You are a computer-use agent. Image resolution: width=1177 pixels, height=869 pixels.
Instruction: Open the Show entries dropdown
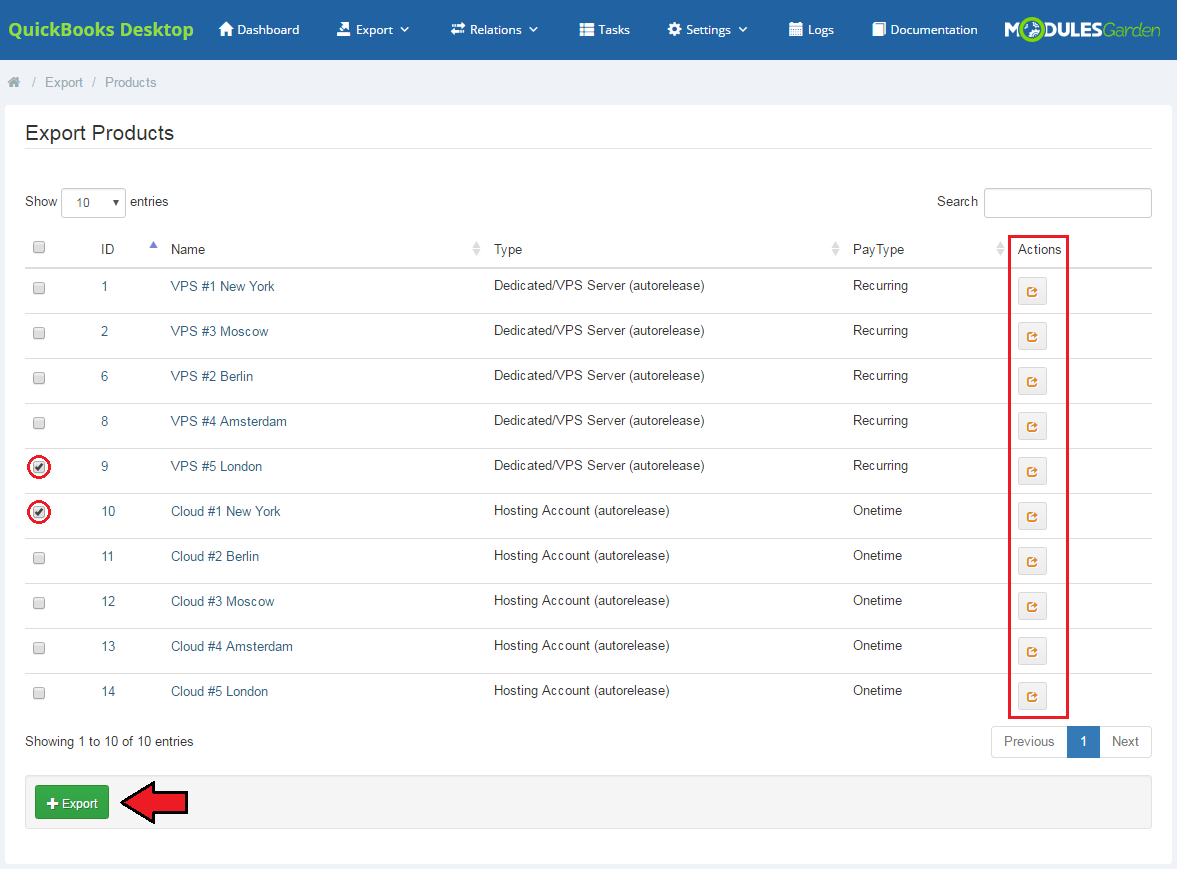pos(93,203)
